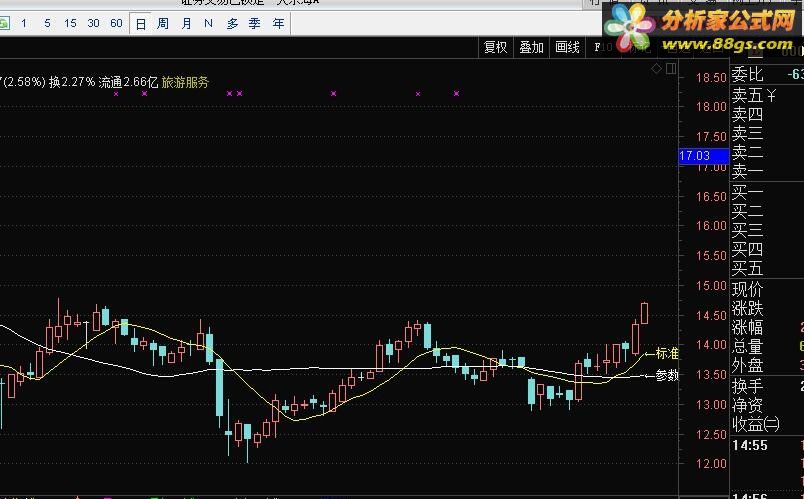The height and width of the screenshot is (499, 804).
Task: Select the yearly (年) K-line tab
Action: pyautogui.click(x=278, y=24)
